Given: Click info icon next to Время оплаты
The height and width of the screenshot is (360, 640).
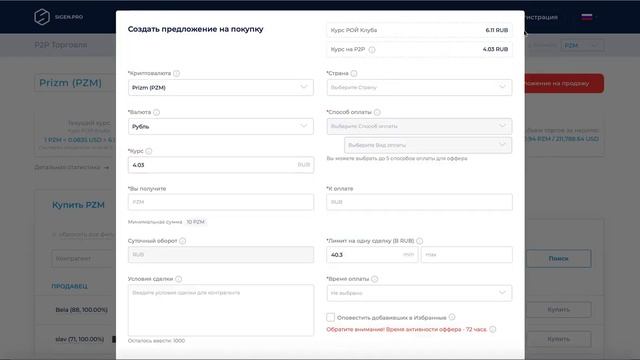Looking at the screenshot, I should (374, 279).
